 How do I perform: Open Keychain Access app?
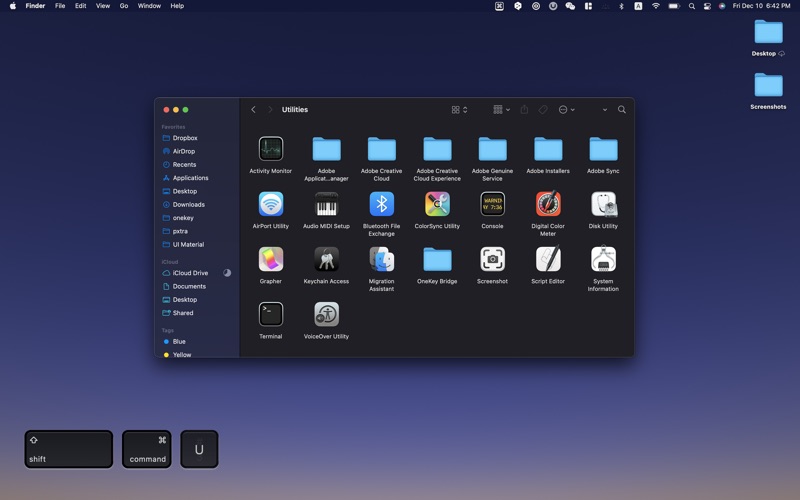tap(326, 259)
